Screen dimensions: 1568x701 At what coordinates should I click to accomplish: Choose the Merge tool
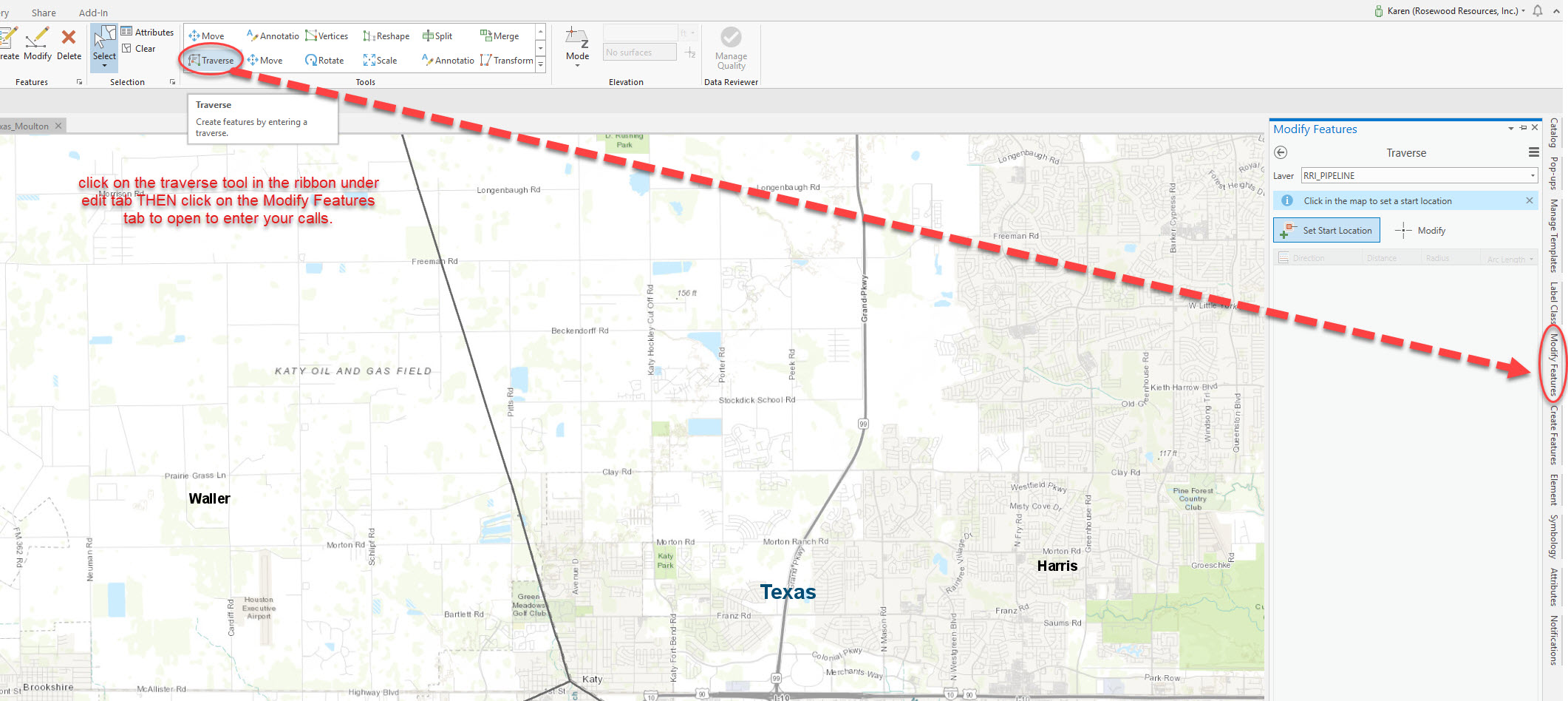(x=500, y=35)
